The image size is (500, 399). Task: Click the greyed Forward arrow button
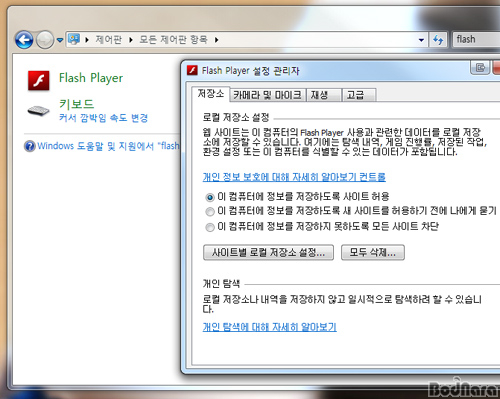tap(45, 40)
